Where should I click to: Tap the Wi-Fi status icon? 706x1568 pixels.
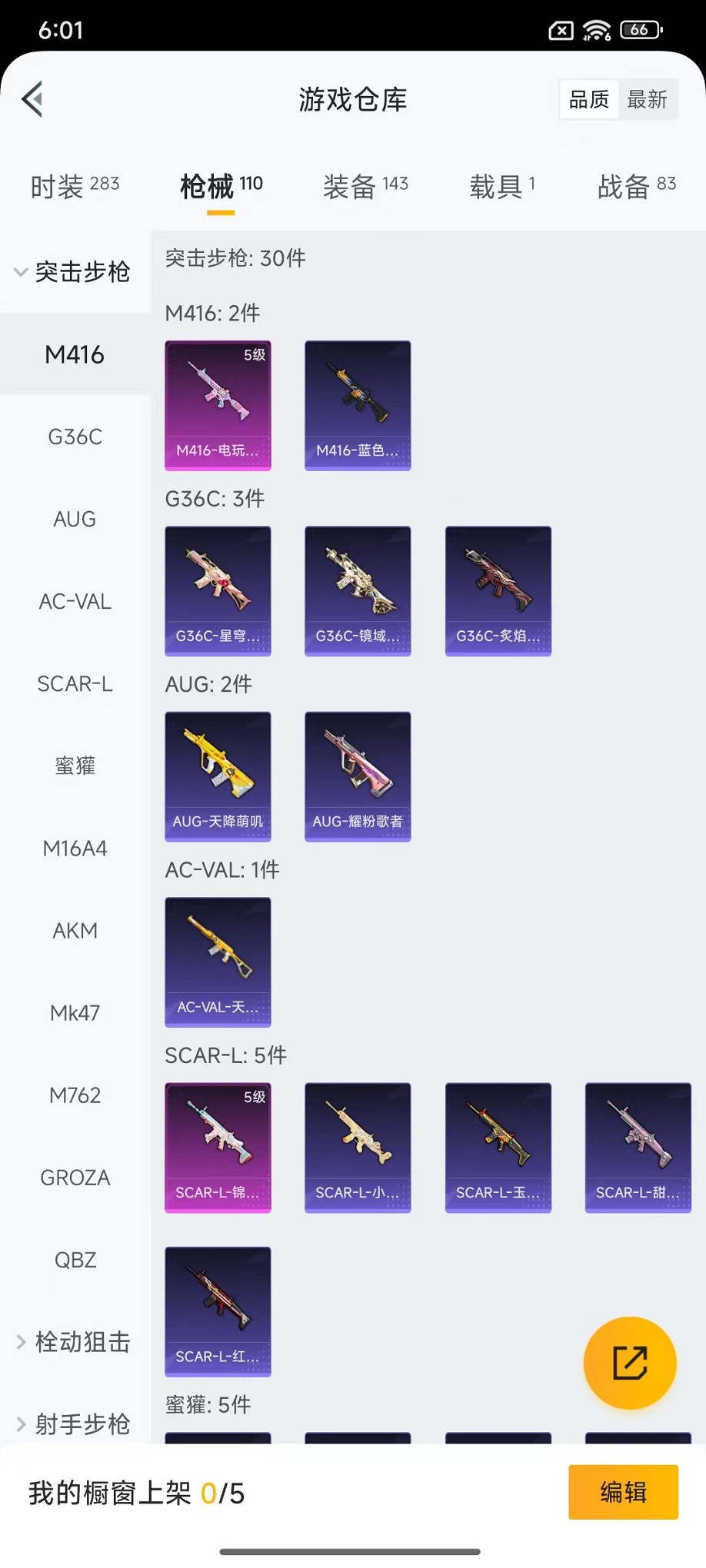coord(597,30)
